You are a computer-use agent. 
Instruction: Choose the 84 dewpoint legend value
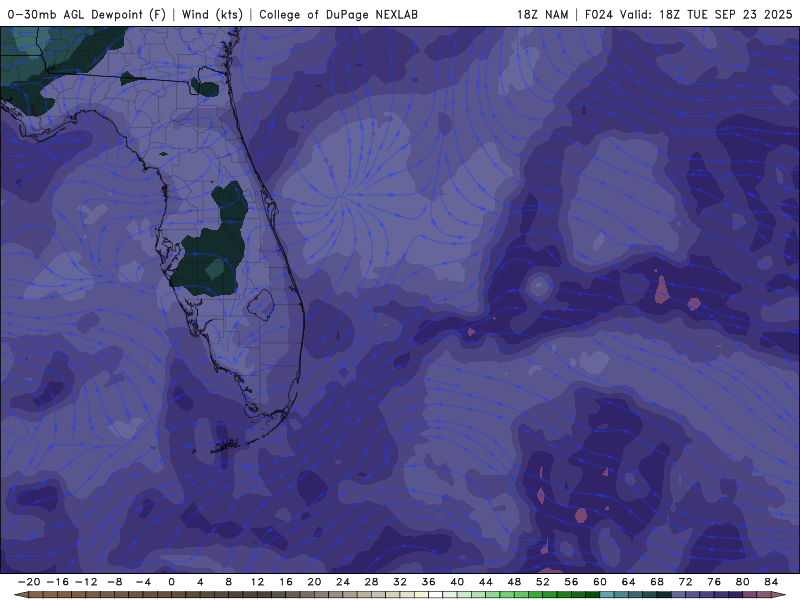click(x=771, y=582)
